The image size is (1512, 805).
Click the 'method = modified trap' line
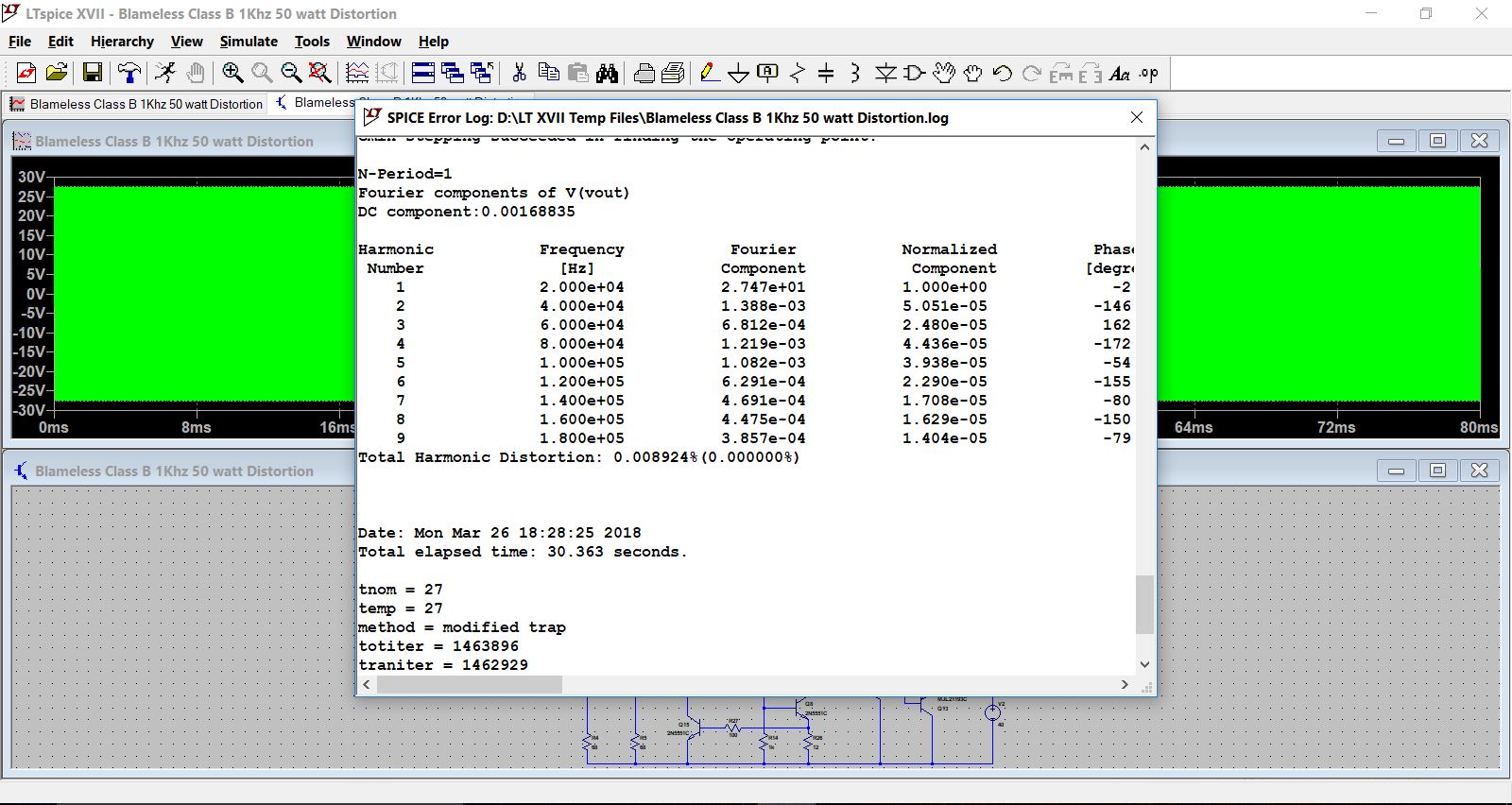(x=461, y=627)
